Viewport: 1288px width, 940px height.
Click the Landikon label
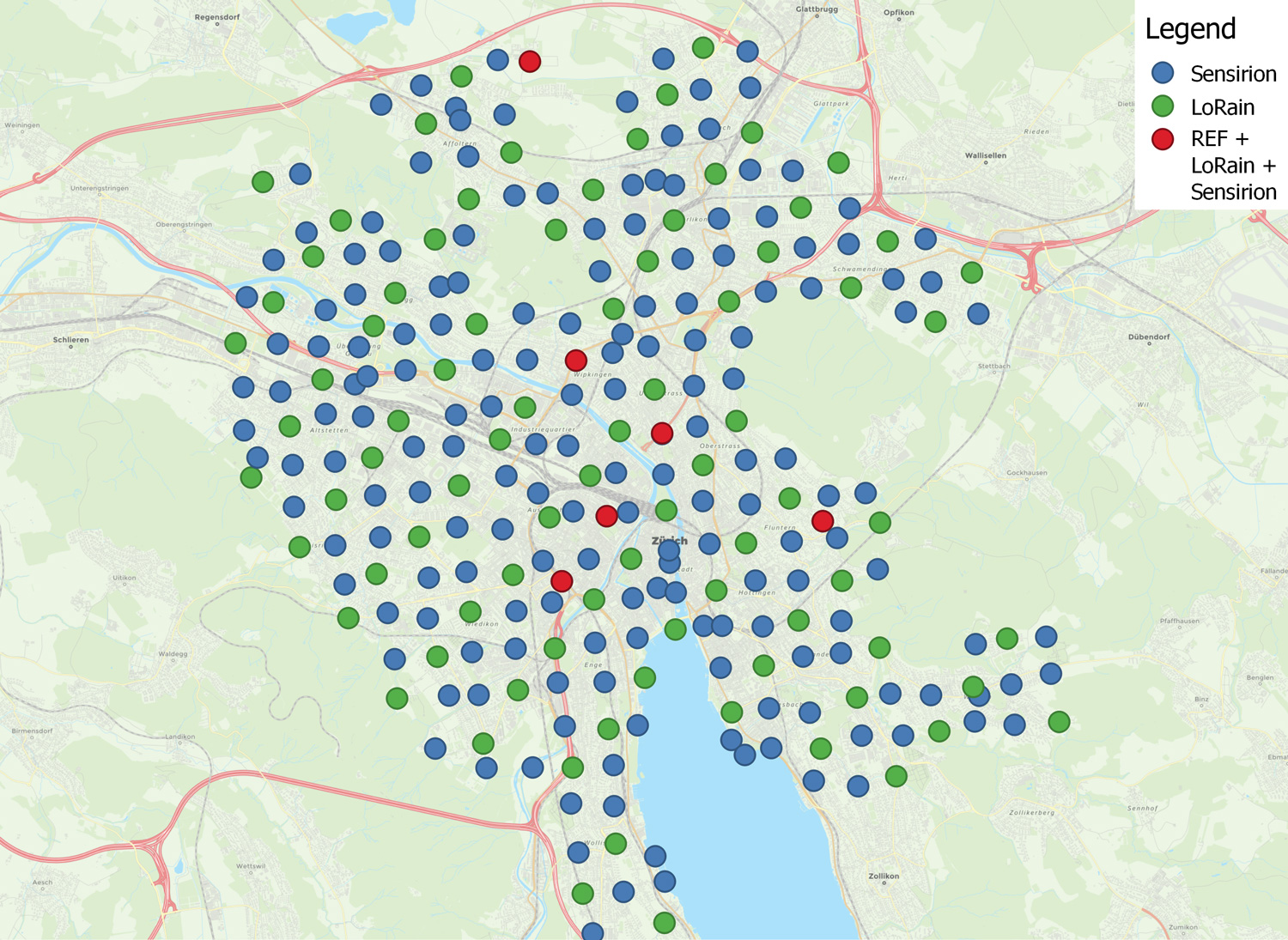180,737
